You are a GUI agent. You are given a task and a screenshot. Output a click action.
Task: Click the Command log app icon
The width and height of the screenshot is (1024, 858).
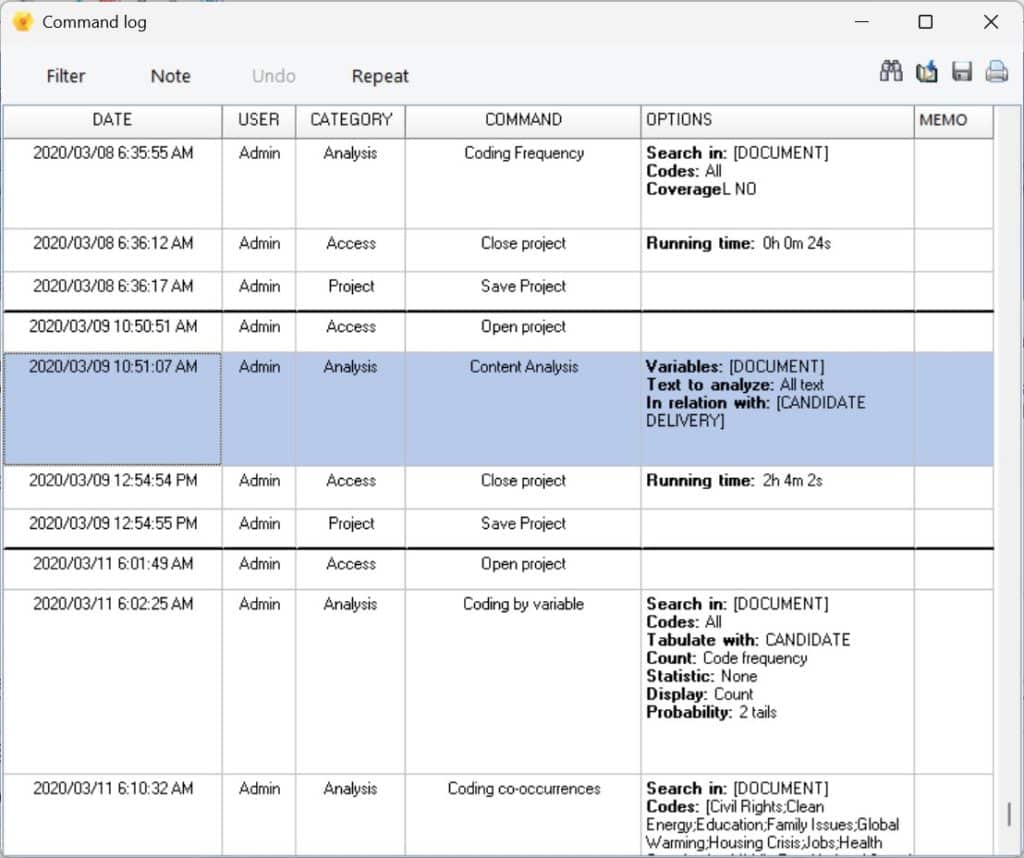(x=23, y=22)
